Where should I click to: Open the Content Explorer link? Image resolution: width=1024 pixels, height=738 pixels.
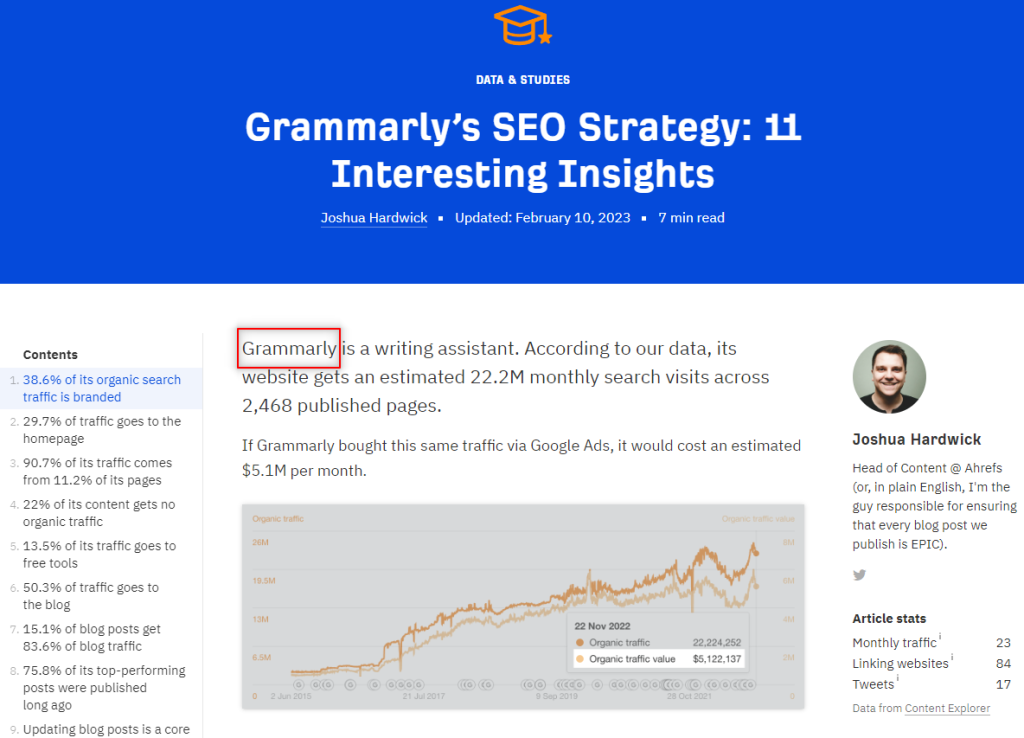(x=947, y=709)
